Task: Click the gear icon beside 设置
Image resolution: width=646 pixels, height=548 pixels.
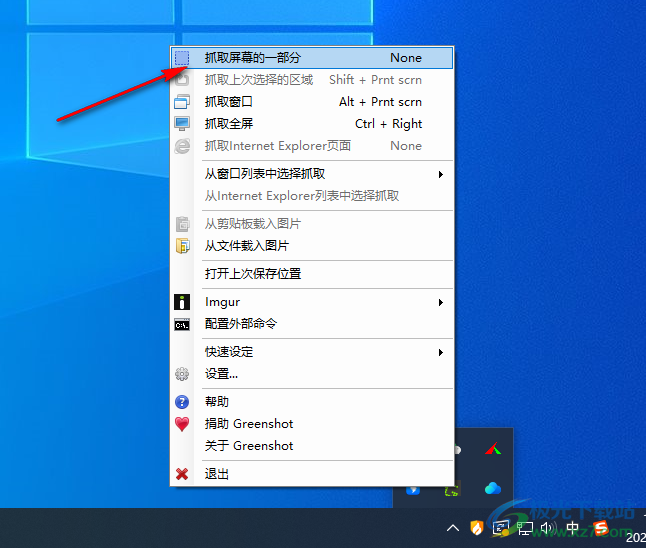Action: point(182,374)
